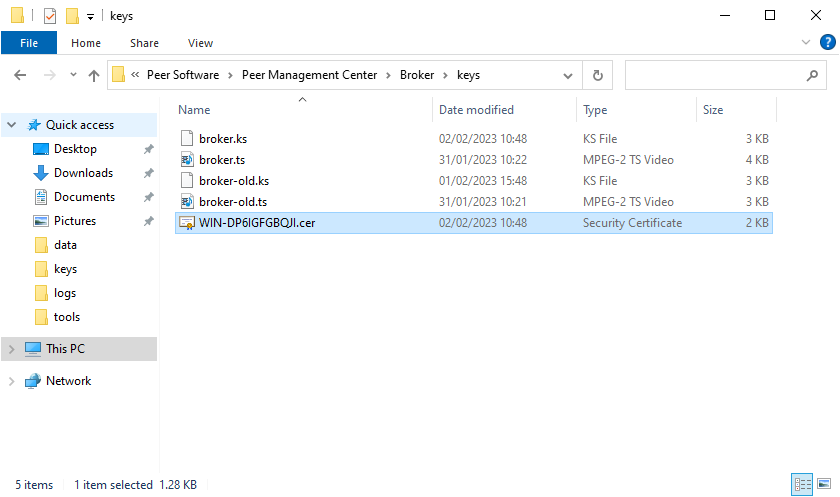The image size is (840, 497).
Task: Click the search box field
Action: coord(715,75)
